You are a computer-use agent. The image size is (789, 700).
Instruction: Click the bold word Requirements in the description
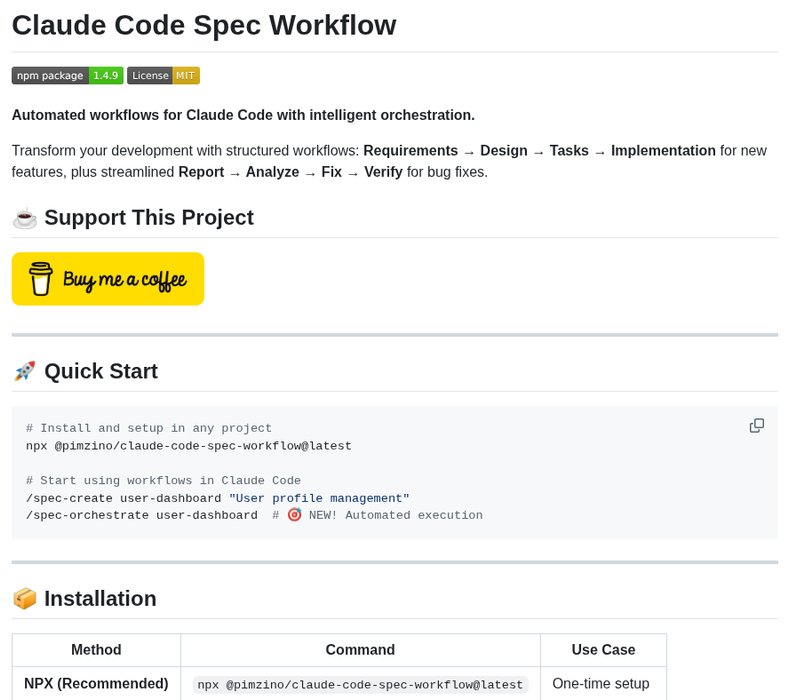[410, 151]
